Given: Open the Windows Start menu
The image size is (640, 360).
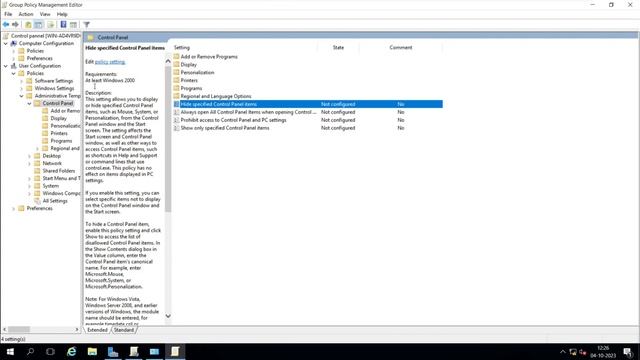Looking at the screenshot, I should pos(10,351).
